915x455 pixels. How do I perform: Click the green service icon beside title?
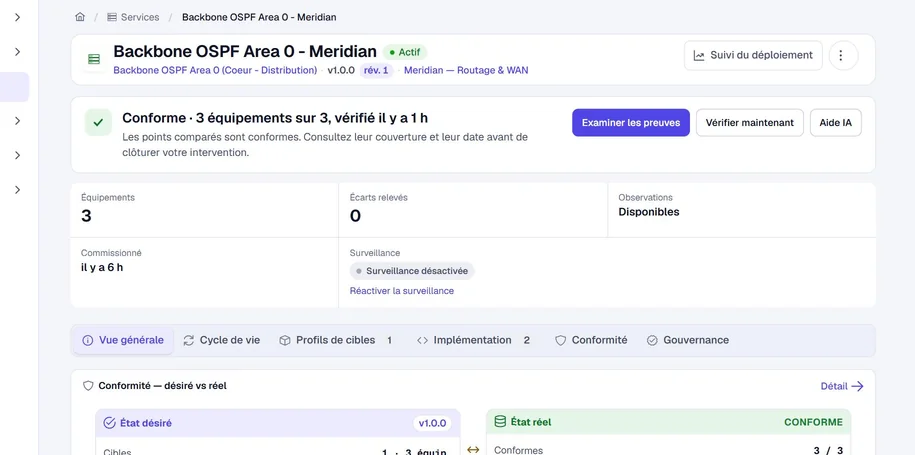(x=94, y=59)
